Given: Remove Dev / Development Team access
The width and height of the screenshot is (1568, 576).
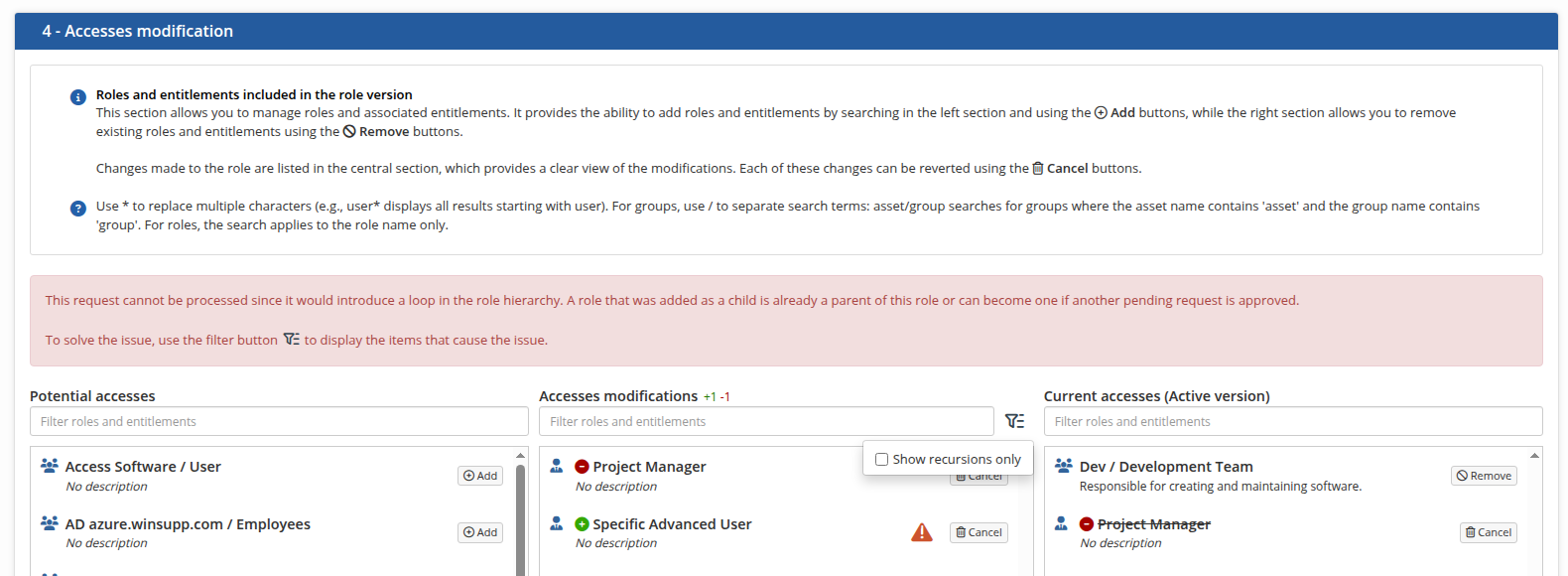Looking at the screenshot, I should pos(1484,476).
